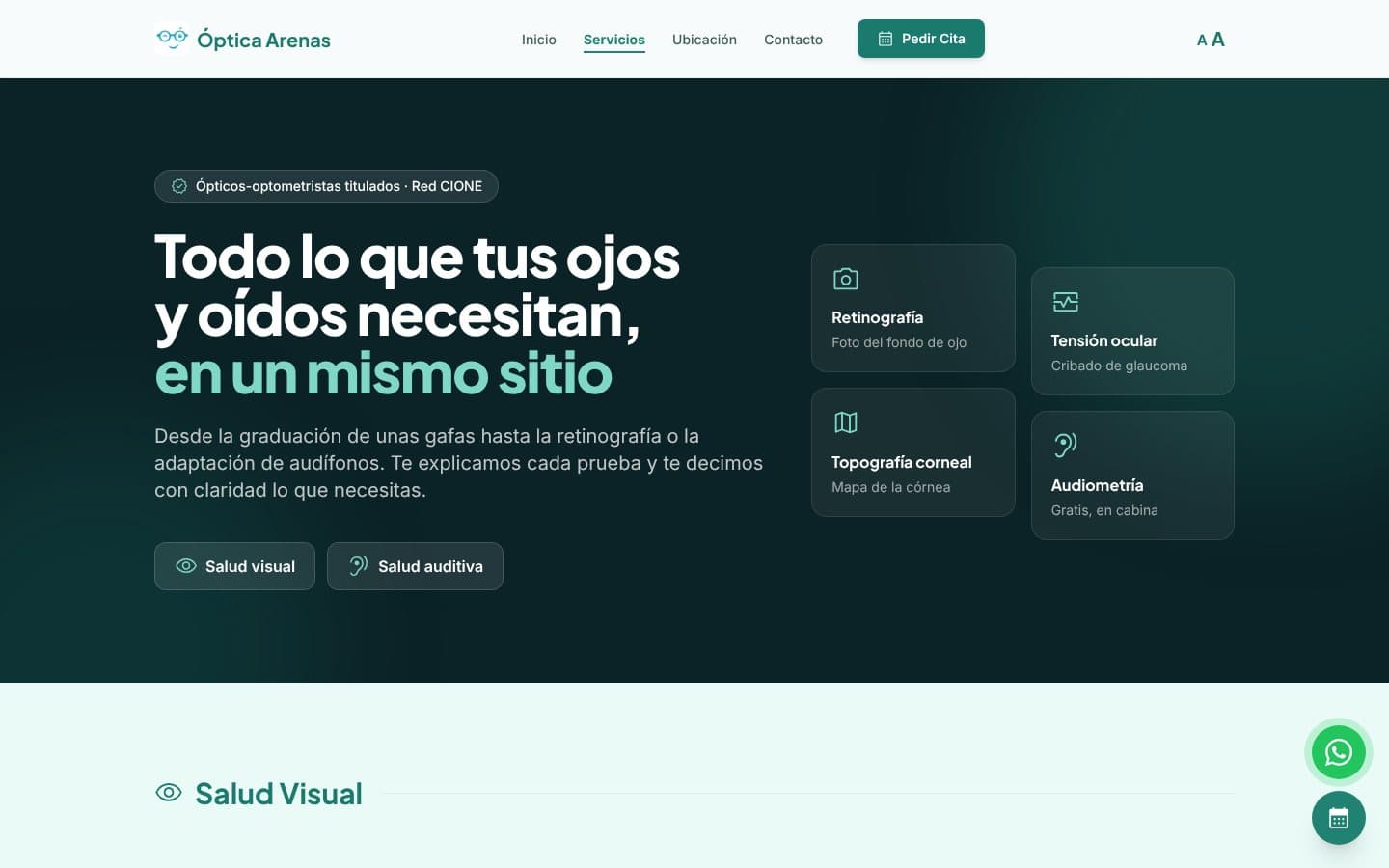Click the Salud Visual section heading
Viewport: 1389px width, 868px height.
(x=279, y=794)
